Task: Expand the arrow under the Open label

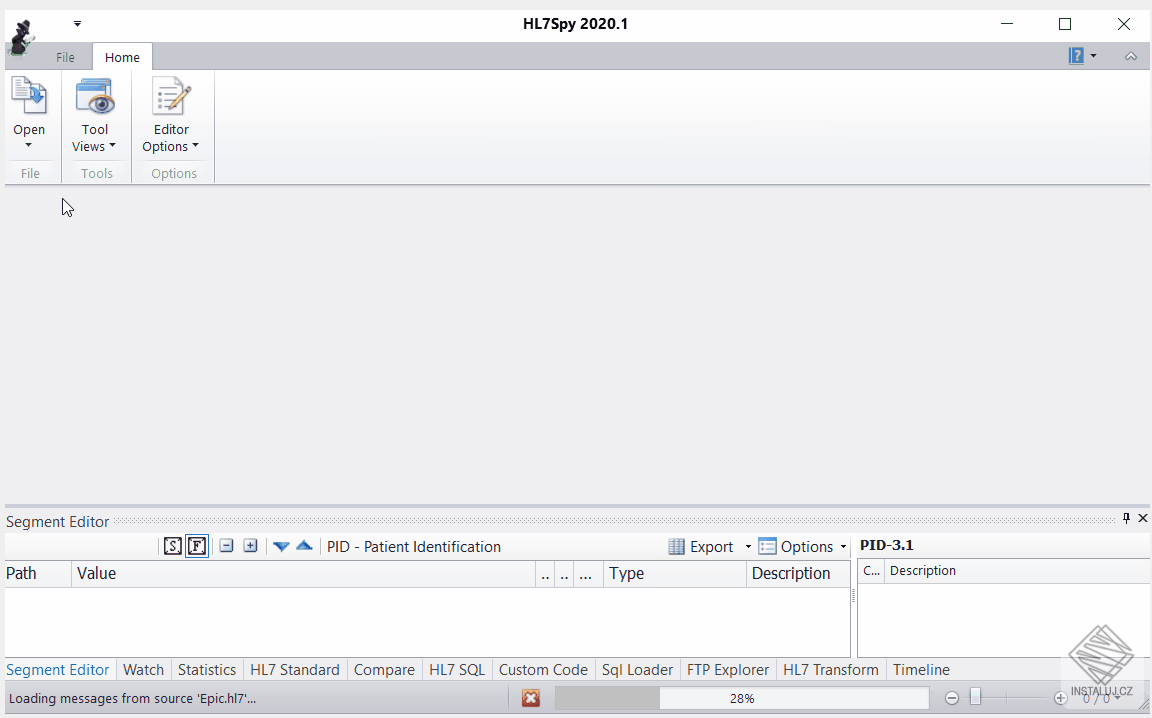Action: [x=29, y=146]
